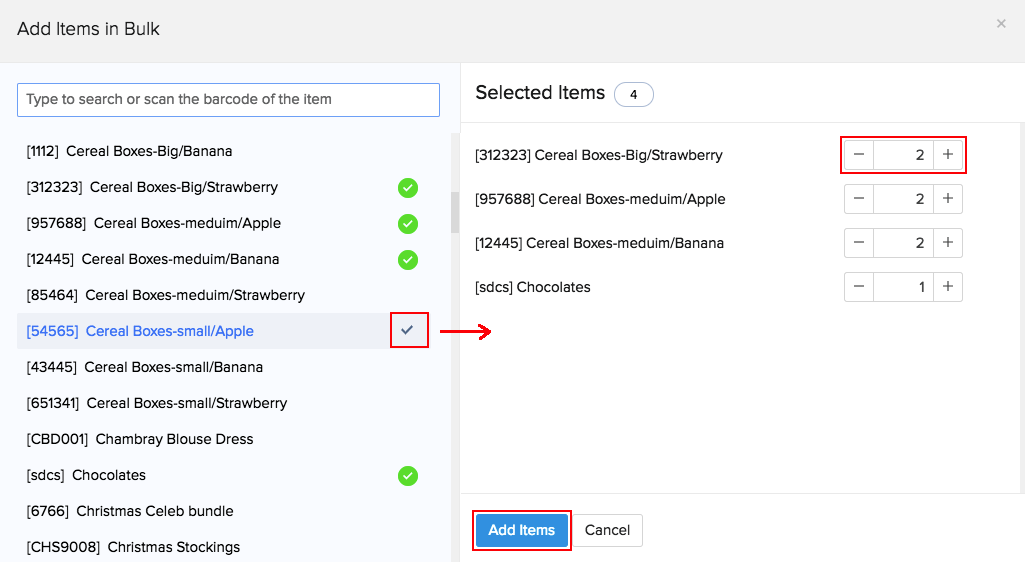
Task: Click the selected items count badge
Action: point(633,94)
